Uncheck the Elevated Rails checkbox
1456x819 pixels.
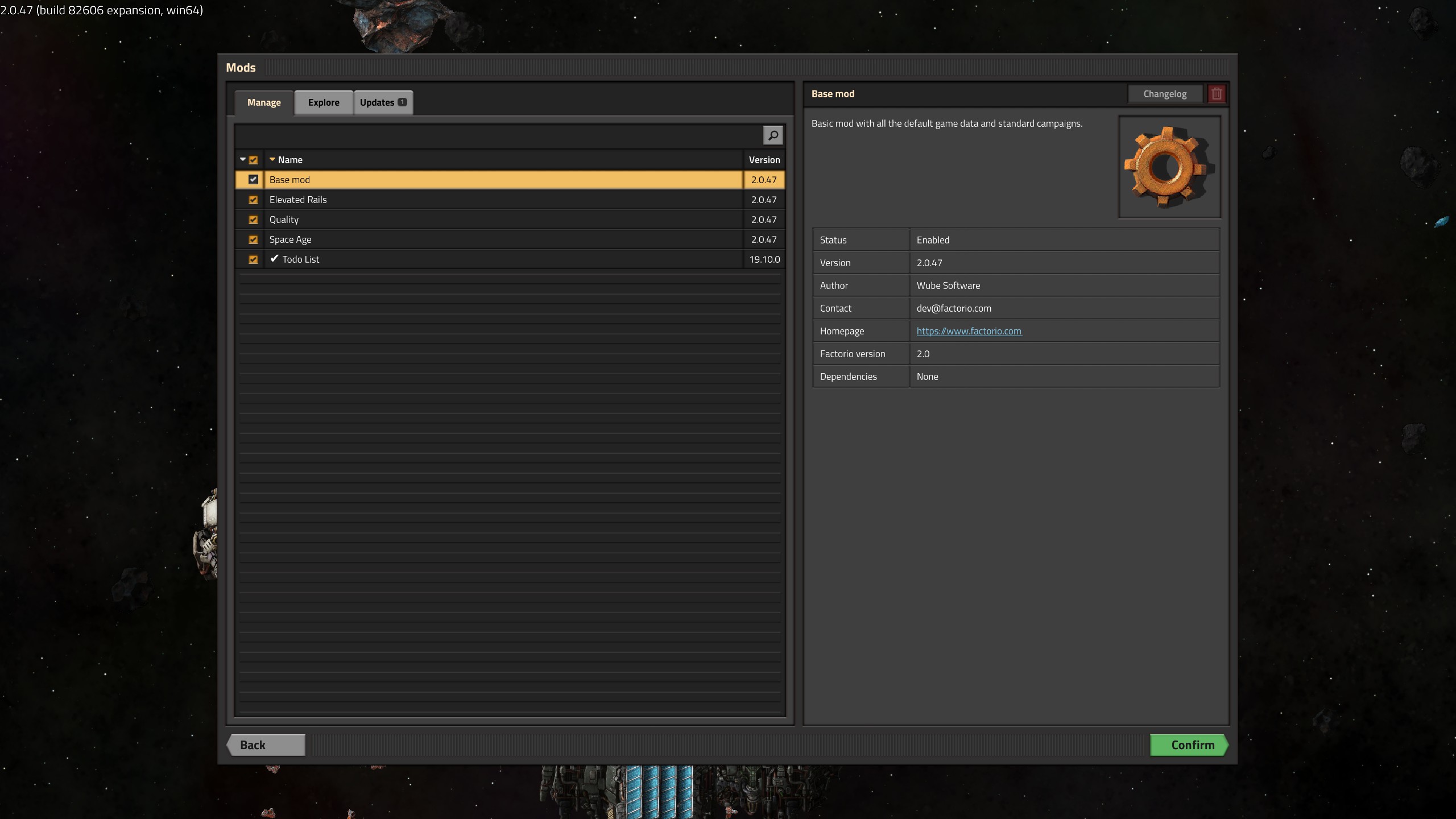point(253,200)
